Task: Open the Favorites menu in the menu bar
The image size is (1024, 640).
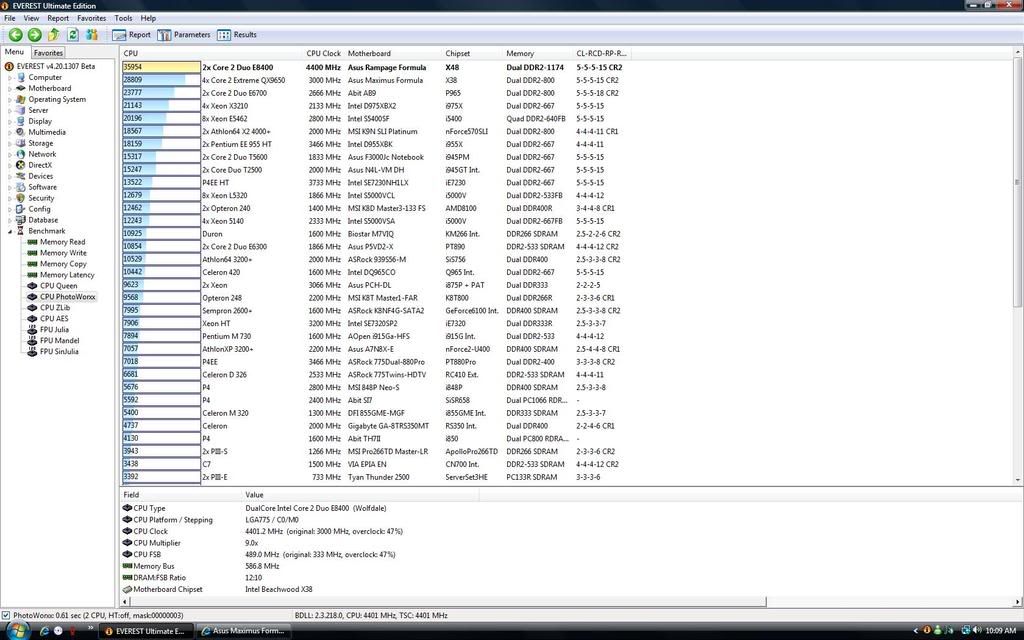Action: pyautogui.click(x=91, y=18)
